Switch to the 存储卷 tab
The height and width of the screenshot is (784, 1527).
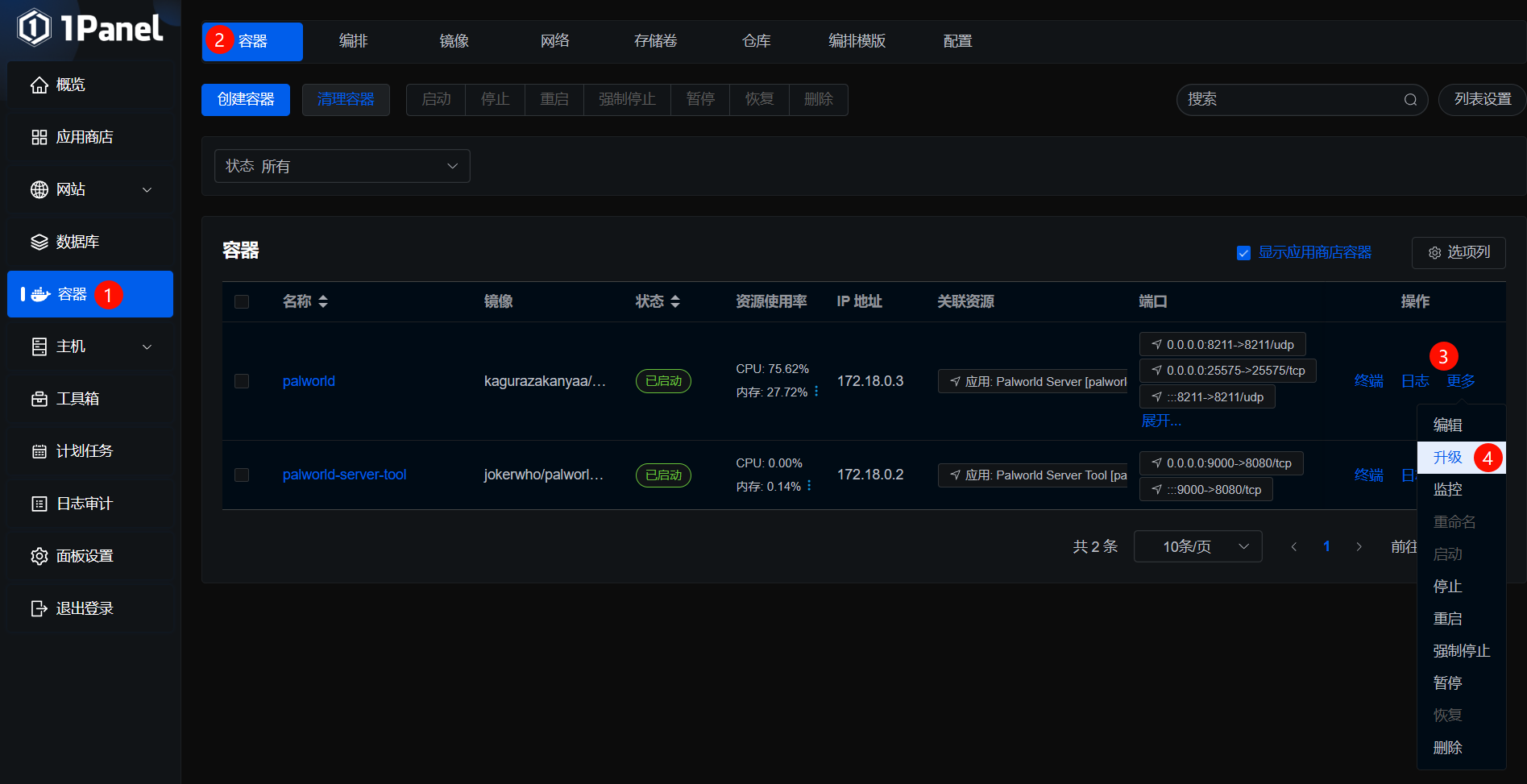[x=655, y=41]
